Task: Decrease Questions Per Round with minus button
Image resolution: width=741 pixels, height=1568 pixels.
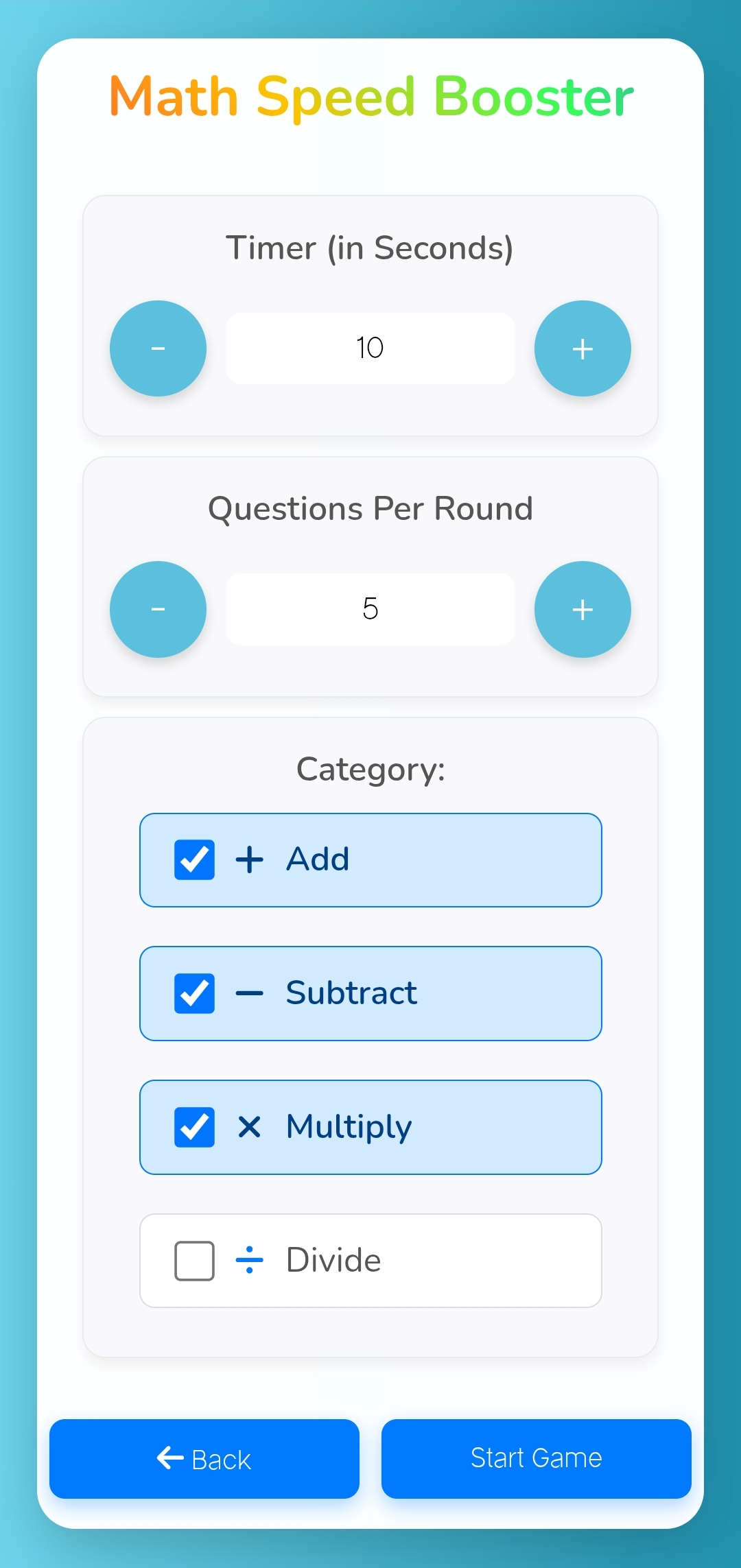Action: pyautogui.click(x=158, y=609)
